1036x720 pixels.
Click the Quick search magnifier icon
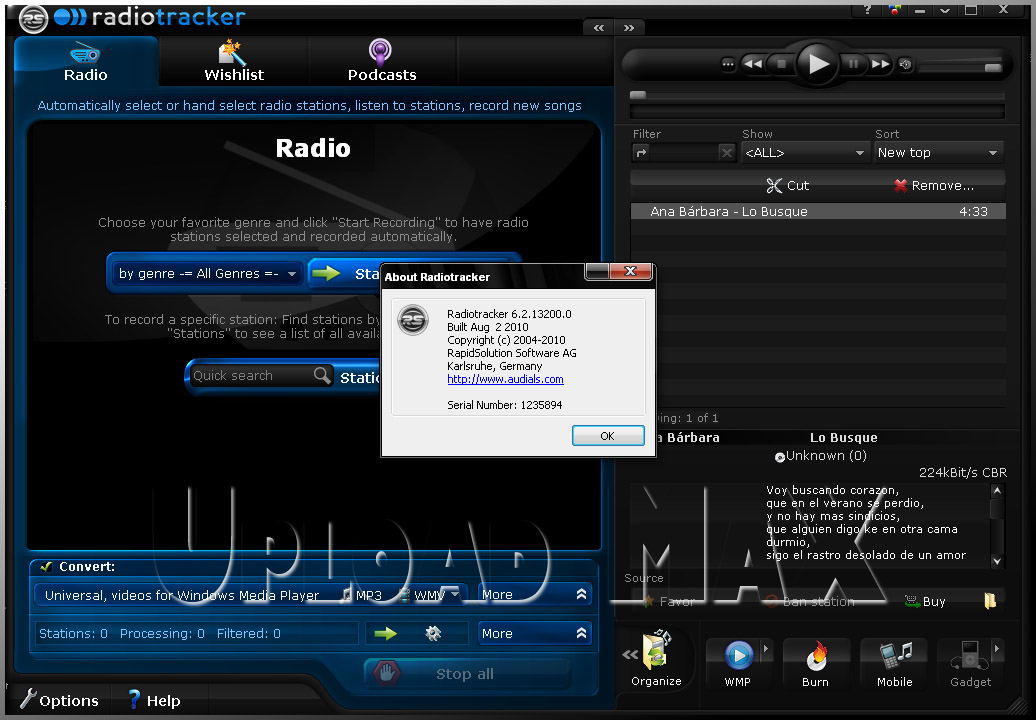(322, 375)
